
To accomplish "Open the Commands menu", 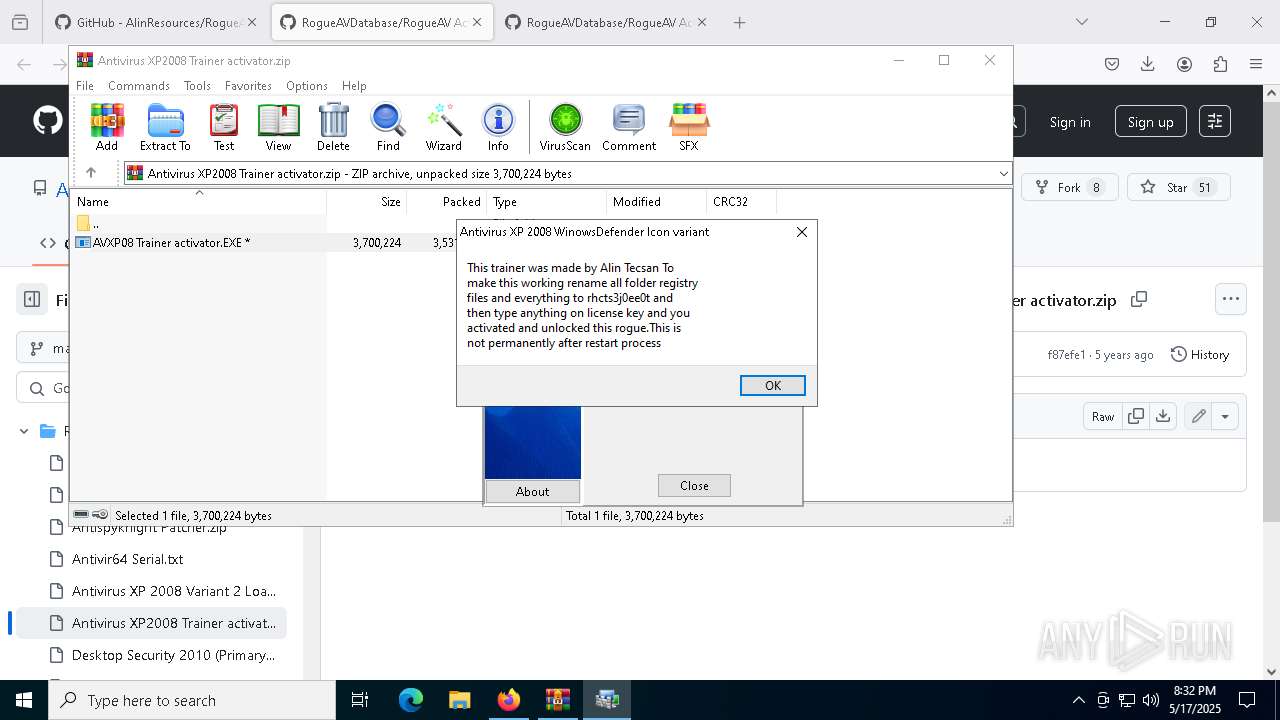I will [139, 86].
